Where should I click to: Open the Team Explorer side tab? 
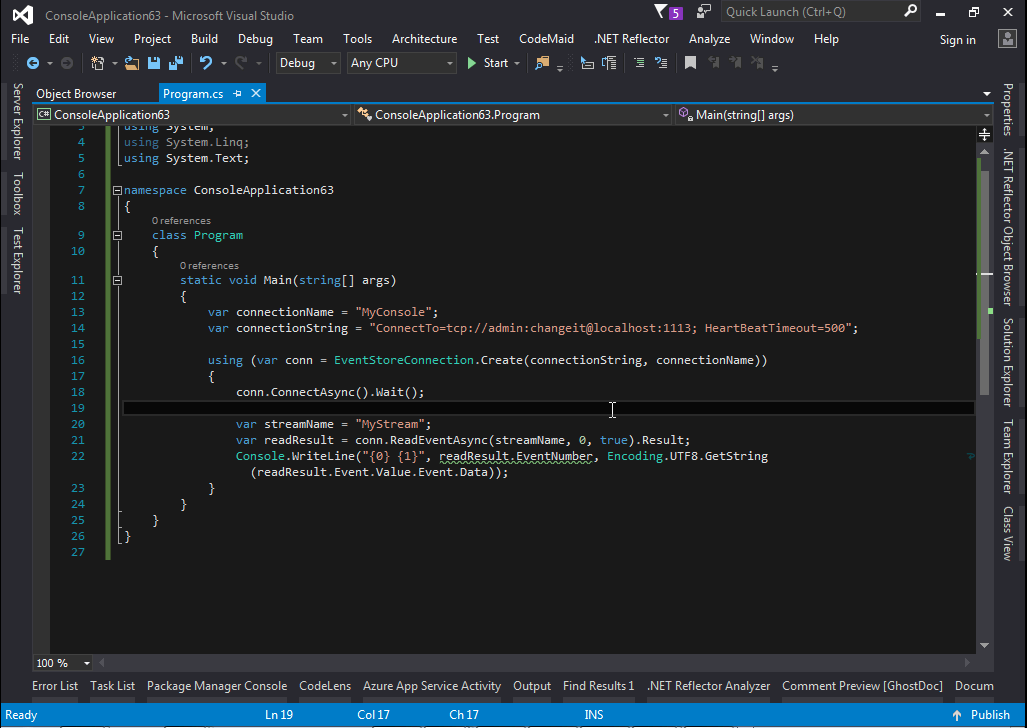pos(1007,456)
